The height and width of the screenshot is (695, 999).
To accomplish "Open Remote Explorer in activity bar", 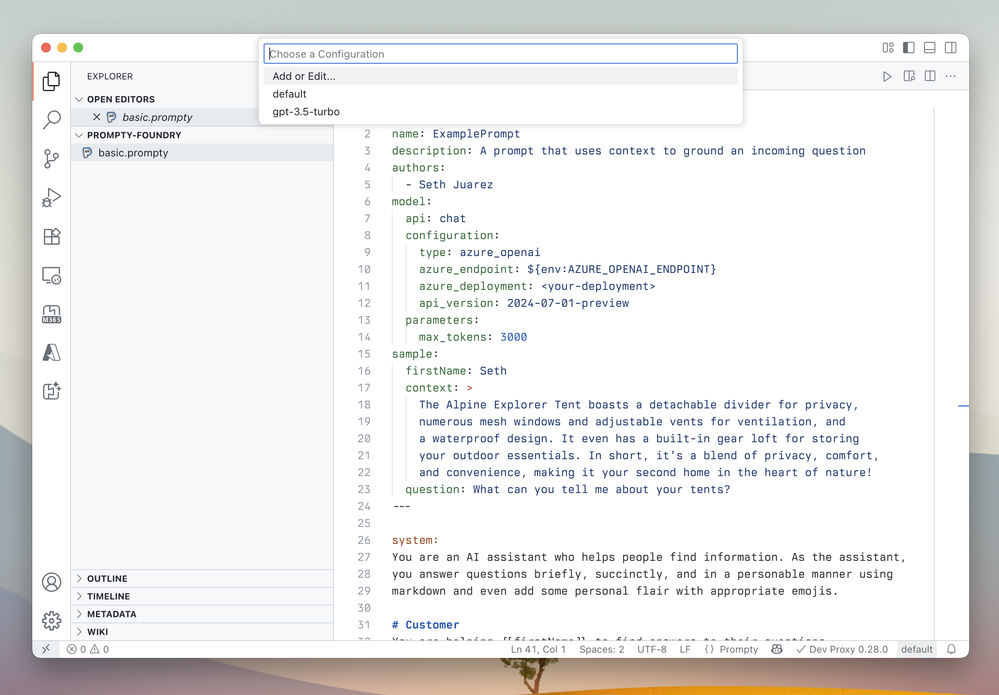I will (52, 275).
